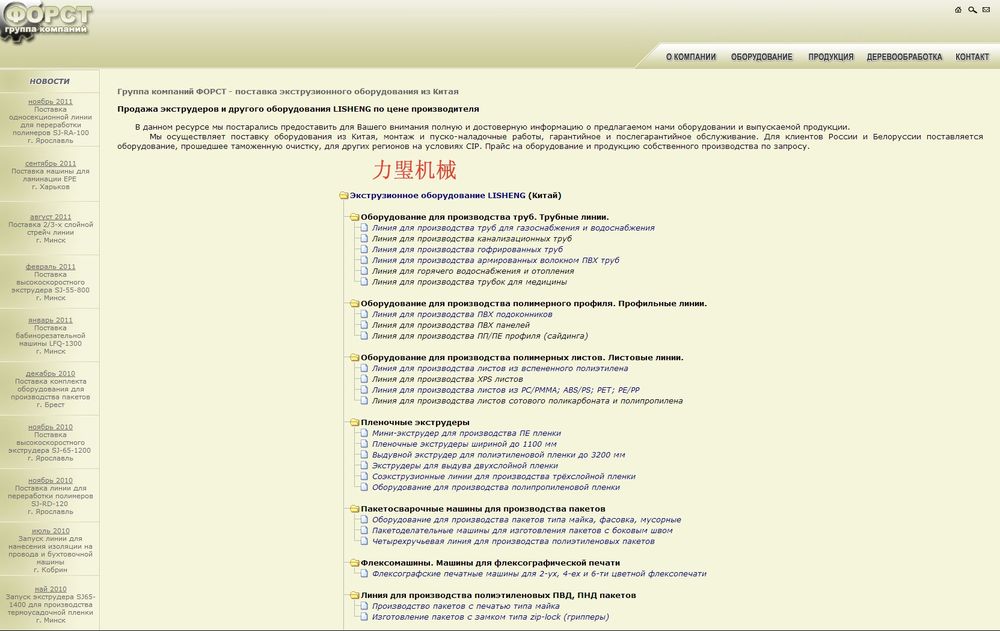This screenshot has width=1000, height=631.
Task: Click page icon beside Выдувной экструдер до 3200 мм
Action: [x=364, y=455]
